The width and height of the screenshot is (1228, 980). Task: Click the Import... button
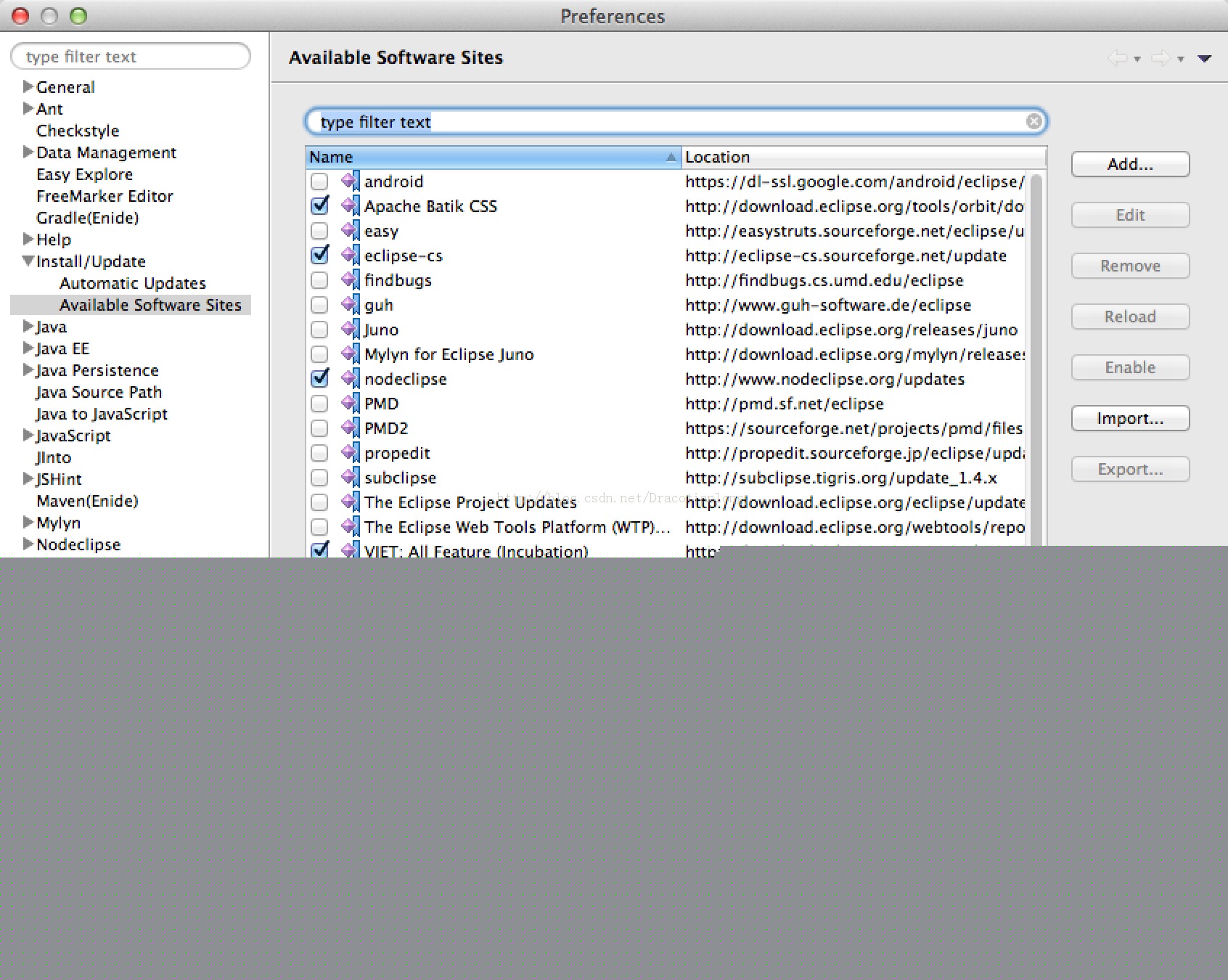point(1130,418)
